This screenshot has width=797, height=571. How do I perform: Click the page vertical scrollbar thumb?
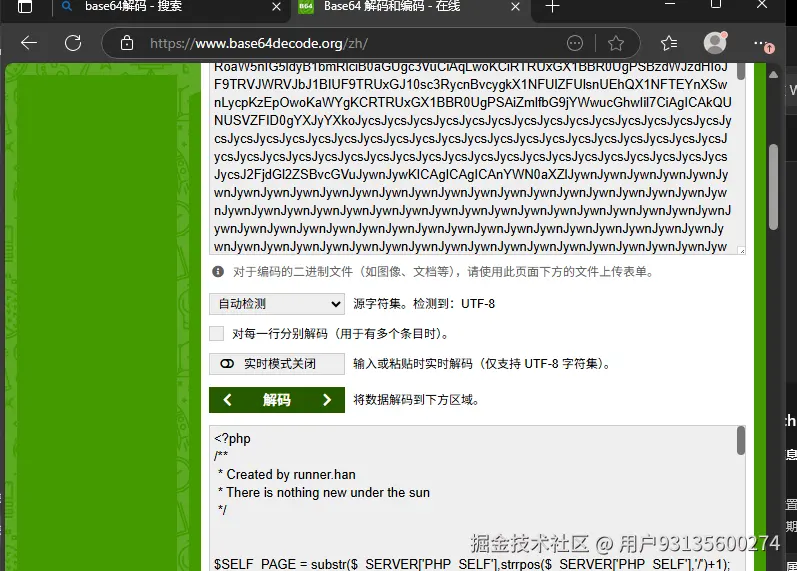[x=773, y=187]
